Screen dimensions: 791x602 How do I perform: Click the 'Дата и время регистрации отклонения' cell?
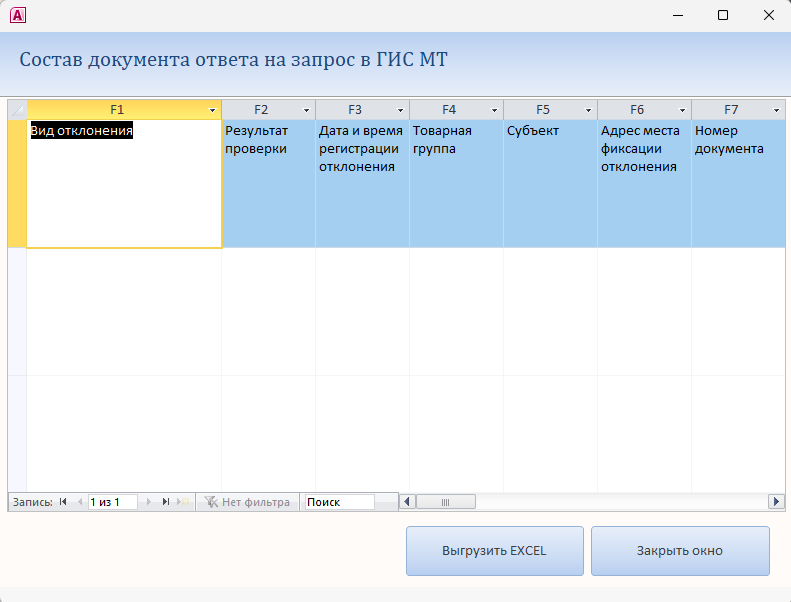tap(363, 184)
